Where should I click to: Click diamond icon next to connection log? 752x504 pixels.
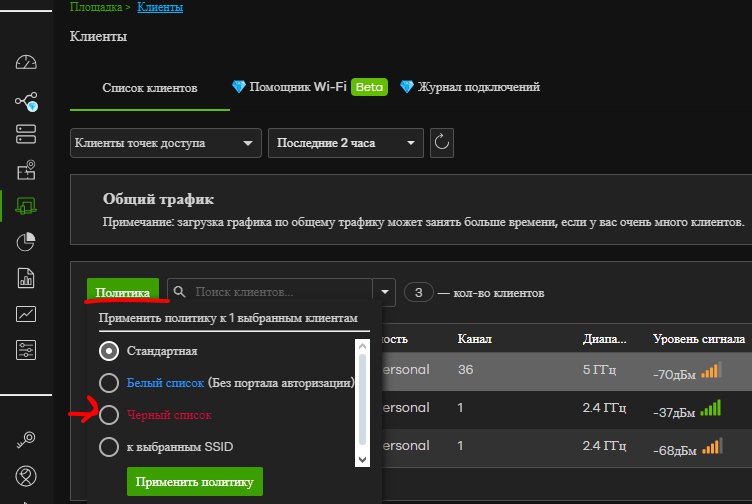tap(407, 87)
